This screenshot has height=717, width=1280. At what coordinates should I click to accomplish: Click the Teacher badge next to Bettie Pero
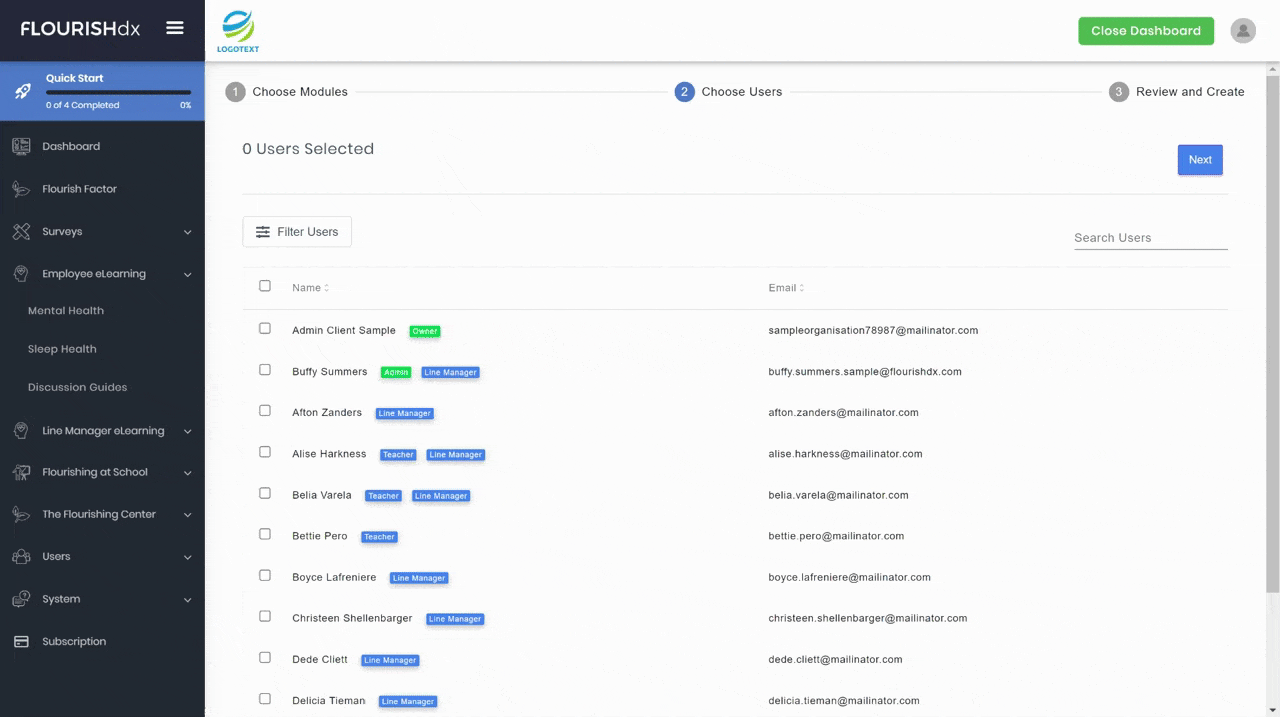tap(379, 537)
